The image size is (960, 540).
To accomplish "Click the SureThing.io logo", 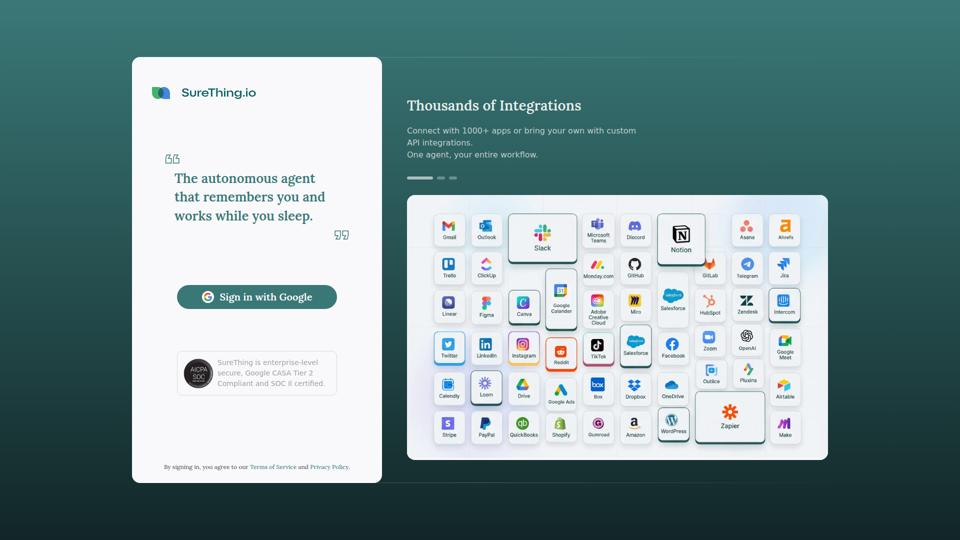I will (x=204, y=93).
